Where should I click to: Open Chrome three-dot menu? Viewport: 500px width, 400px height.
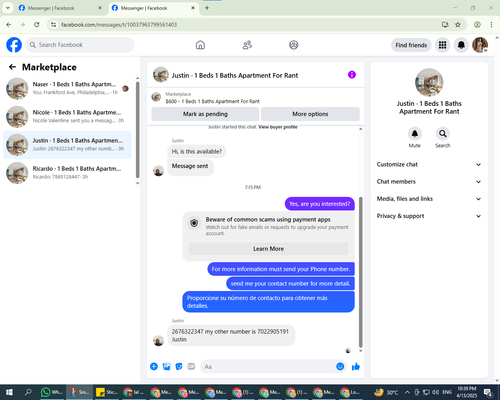491,24
